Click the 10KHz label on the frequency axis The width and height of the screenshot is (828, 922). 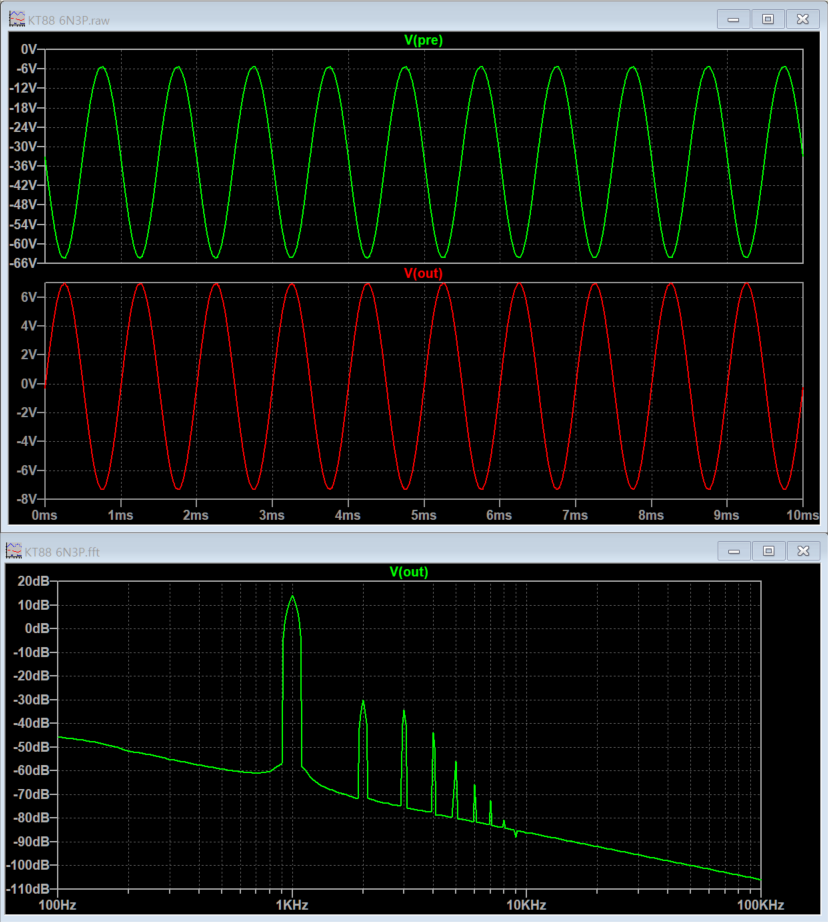(525, 904)
